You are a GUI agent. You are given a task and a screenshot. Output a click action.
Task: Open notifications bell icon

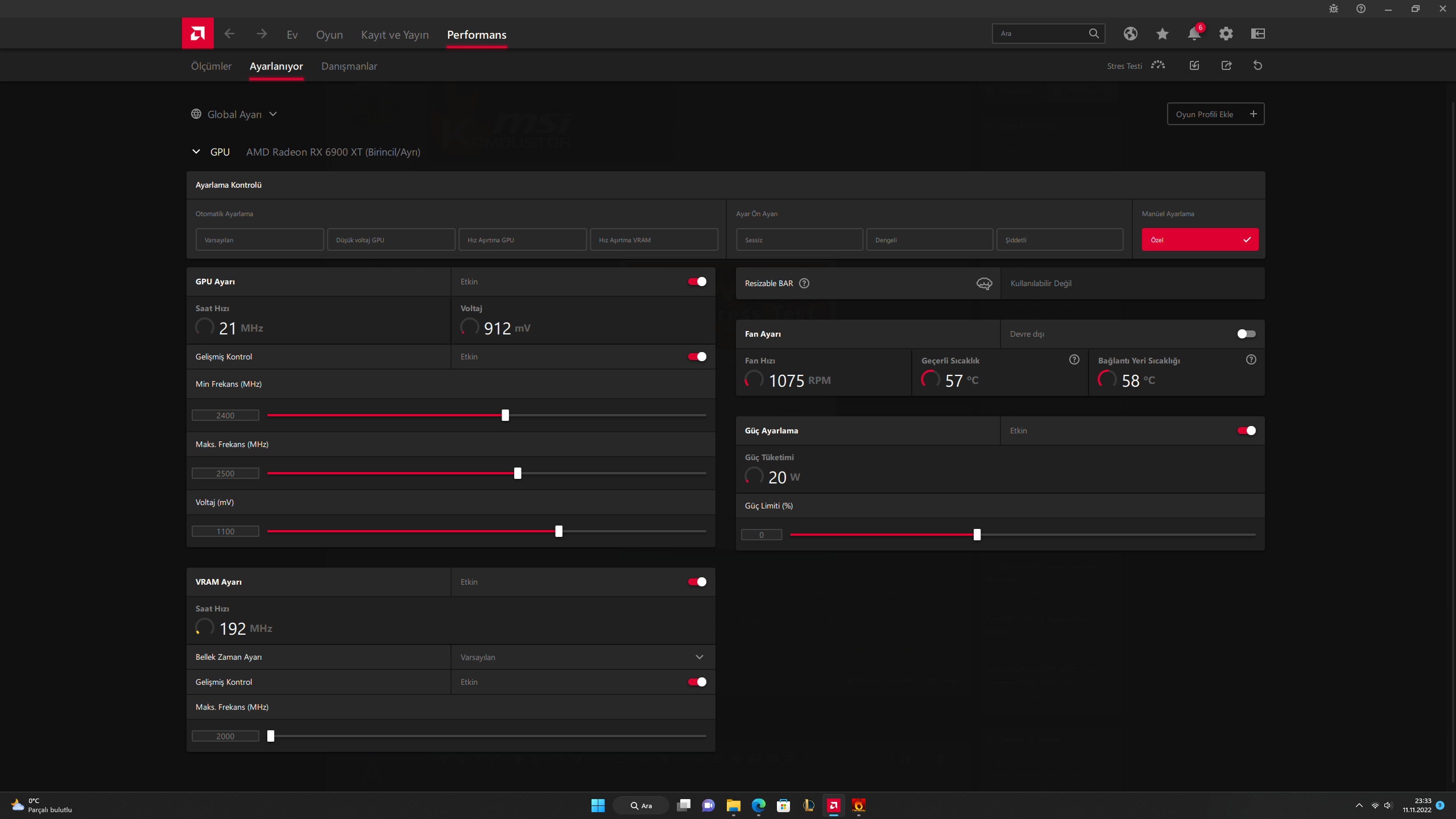coord(1194,34)
